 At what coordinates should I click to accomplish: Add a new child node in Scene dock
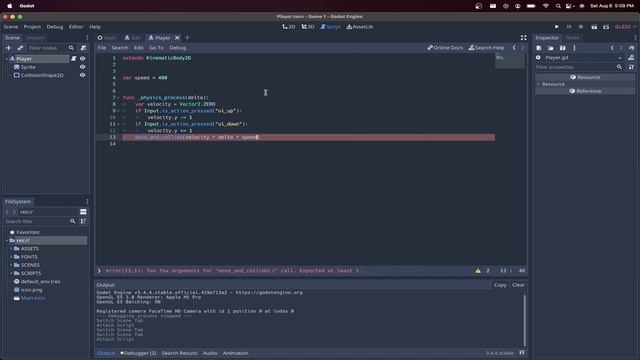tap(8, 48)
